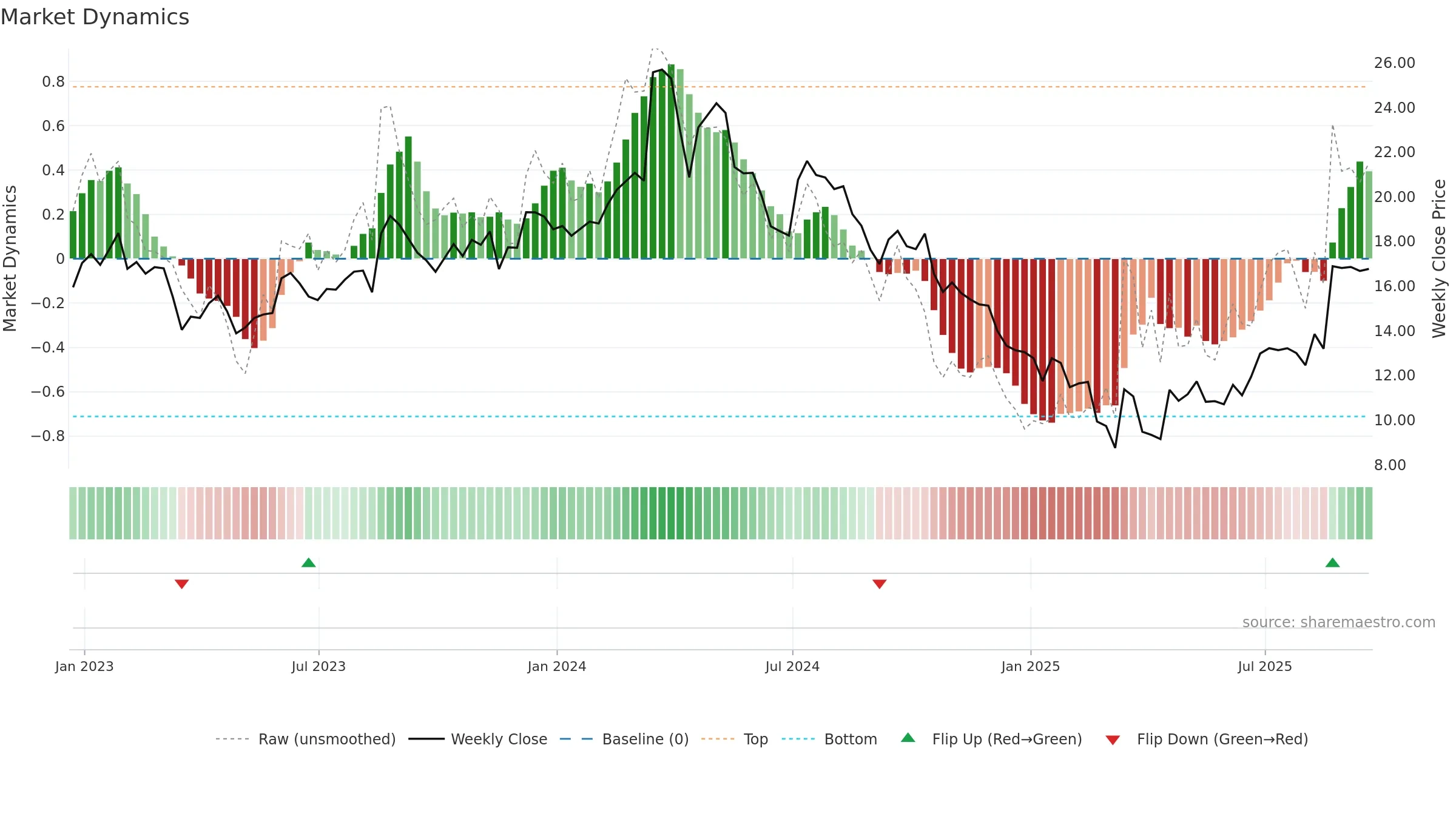Screen dimensions: 1456x819
Task: Click the 0.8 left axis tick label
Action: (53, 82)
